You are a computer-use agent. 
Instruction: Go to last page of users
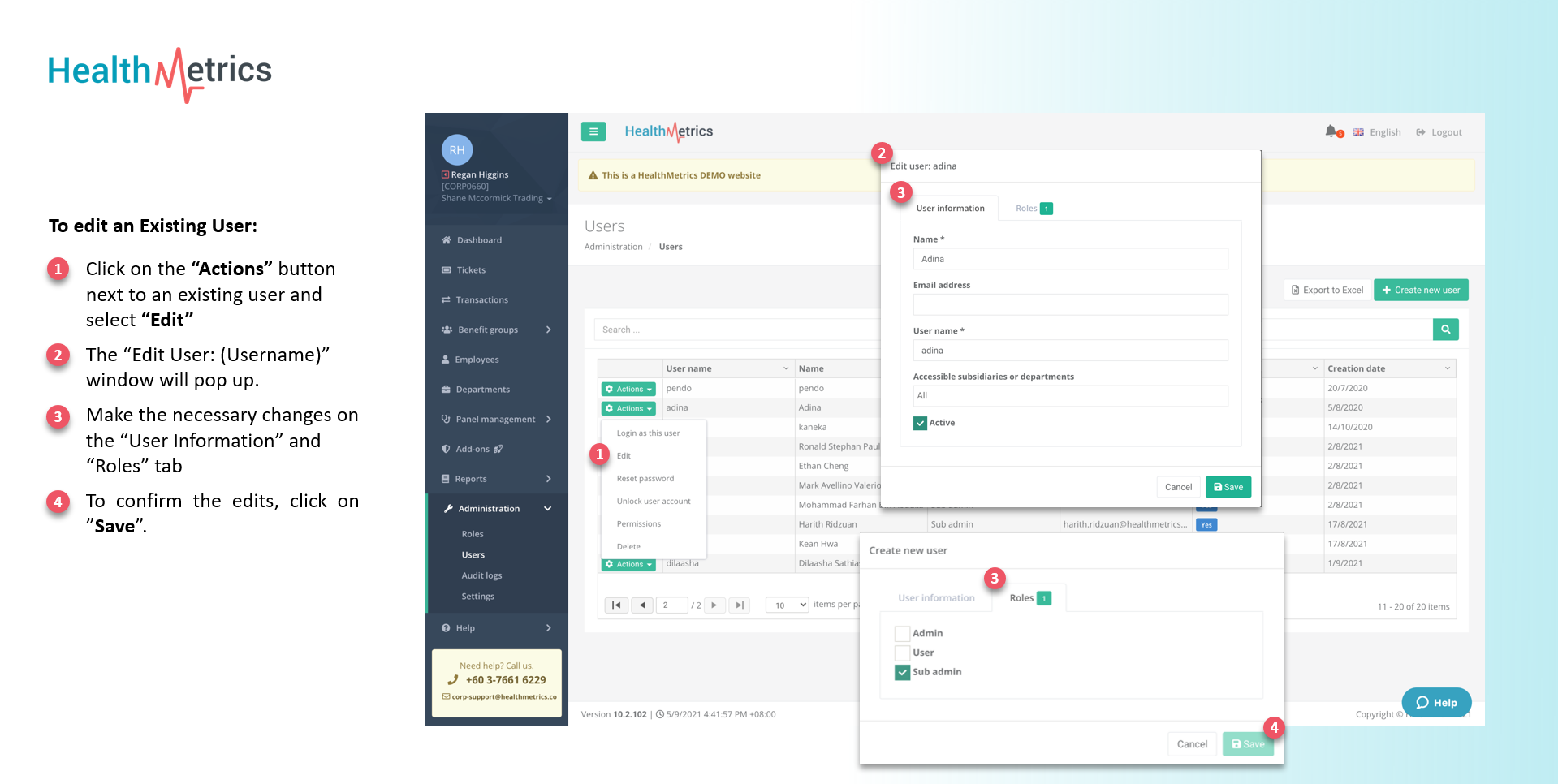pyautogui.click(x=739, y=605)
